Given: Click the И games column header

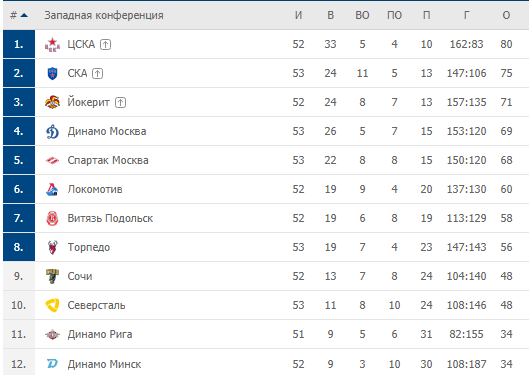Looking at the screenshot, I should coord(298,15).
